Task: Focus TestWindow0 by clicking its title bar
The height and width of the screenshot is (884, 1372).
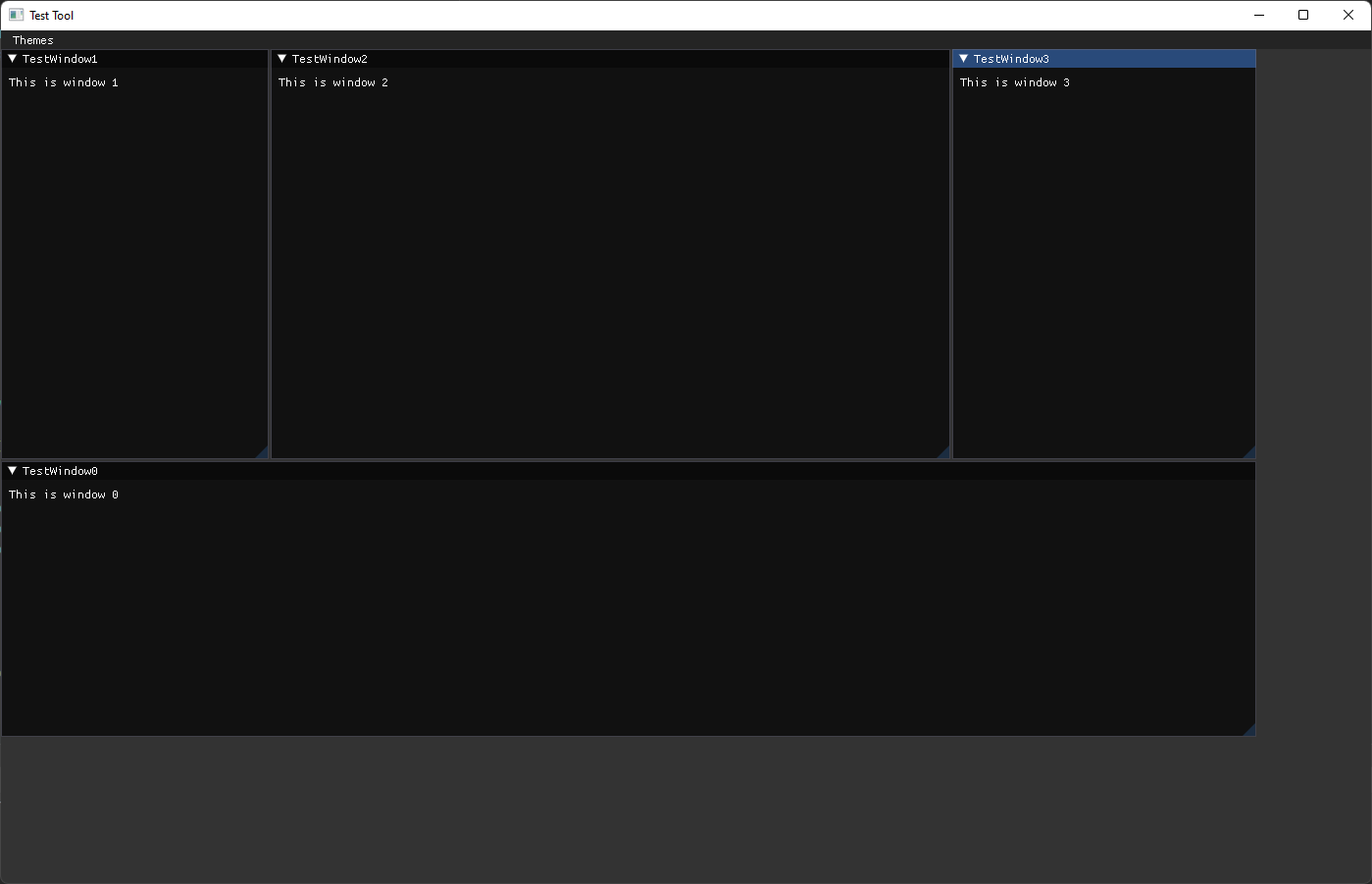Action: click(392, 470)
